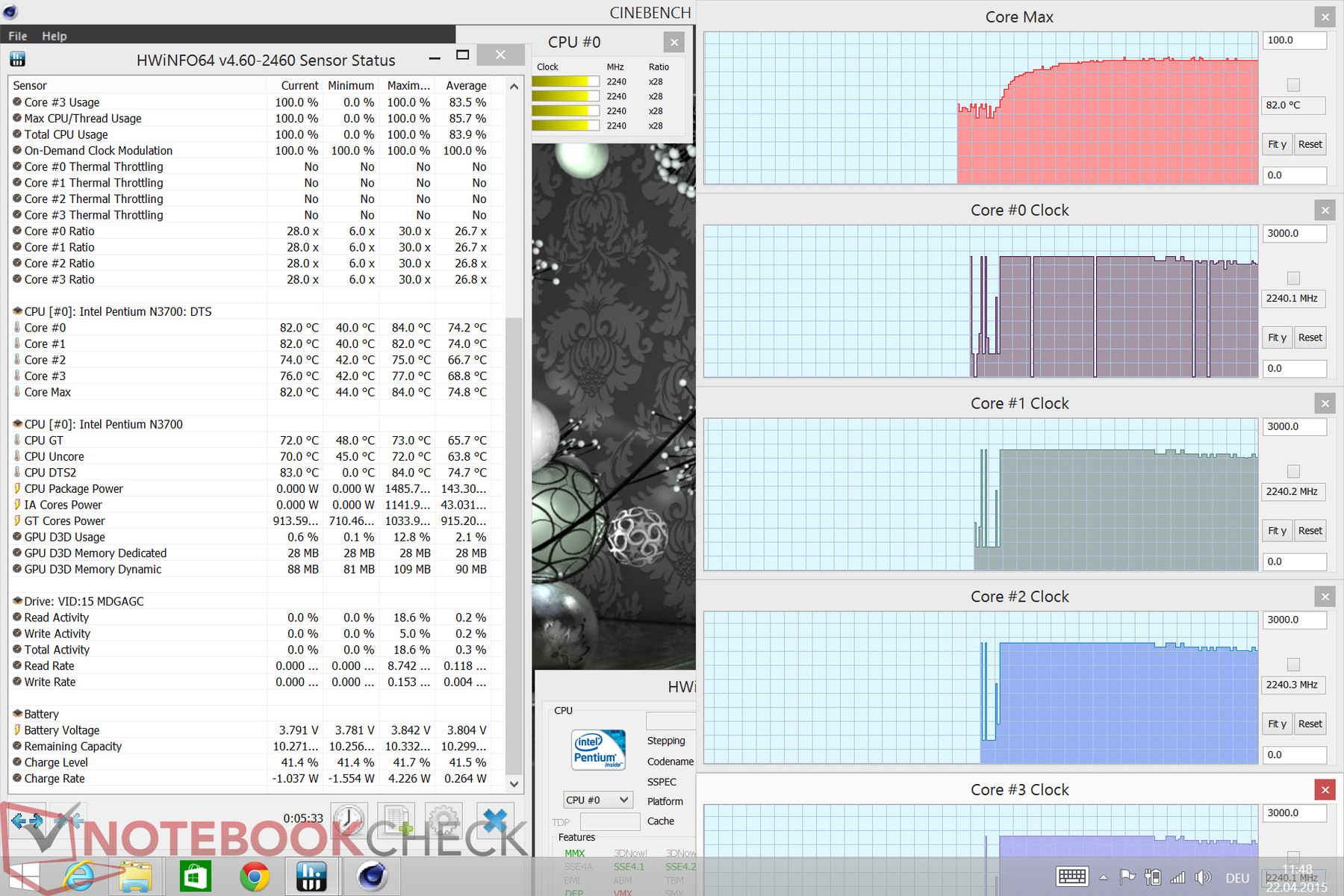
Task: Toggle the checkbox in Core #1 Clock panel
Action: 1293,471
